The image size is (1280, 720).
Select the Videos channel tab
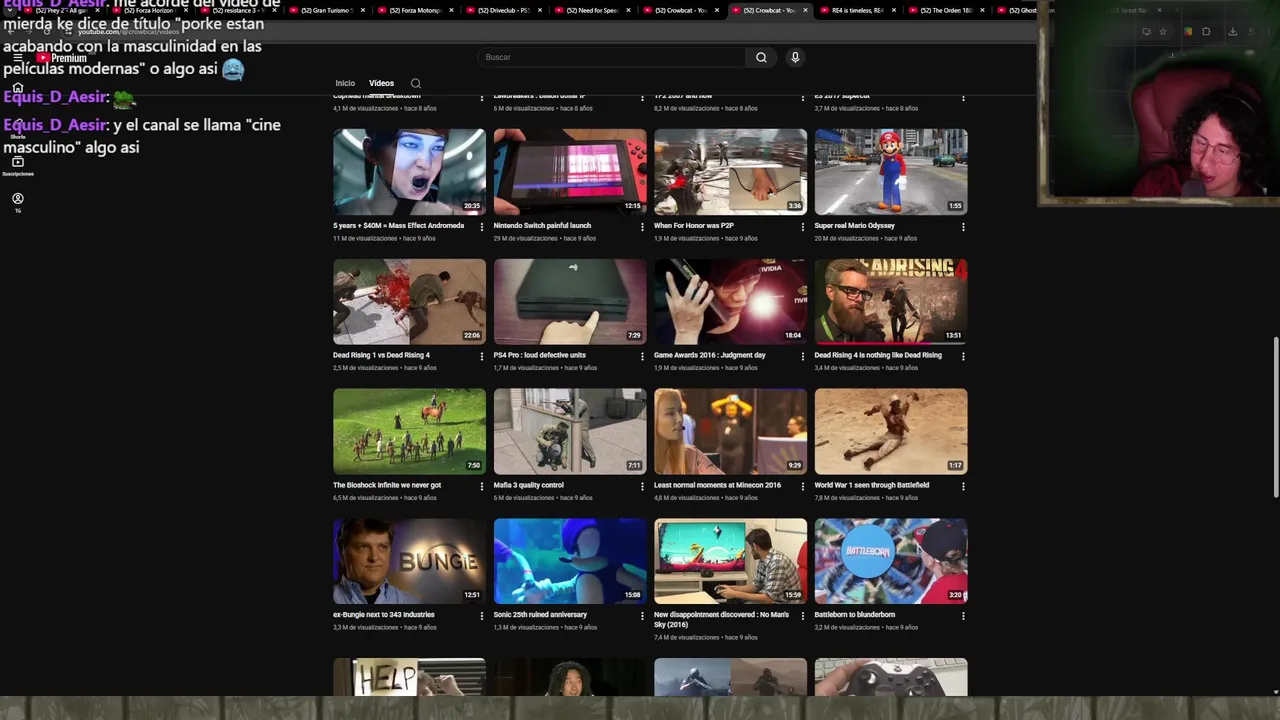[381, 83]
